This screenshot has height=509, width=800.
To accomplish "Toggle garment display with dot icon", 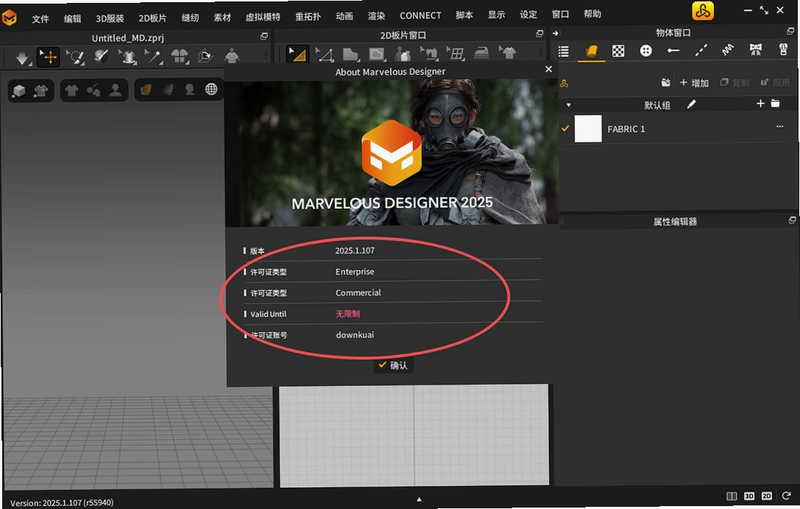I will point(41,91).
